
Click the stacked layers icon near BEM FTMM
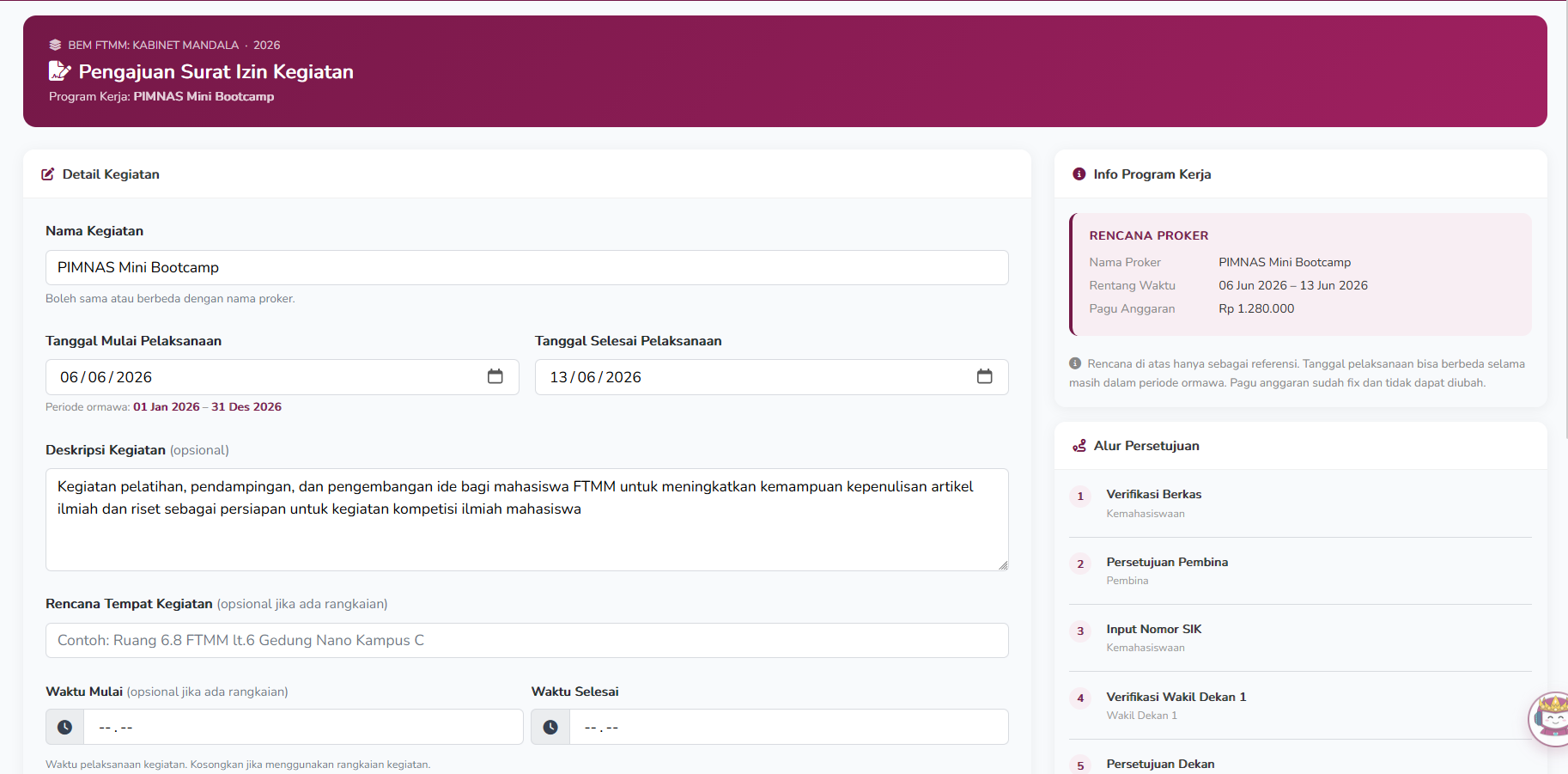pyautogui.click(x=55, y=45)
